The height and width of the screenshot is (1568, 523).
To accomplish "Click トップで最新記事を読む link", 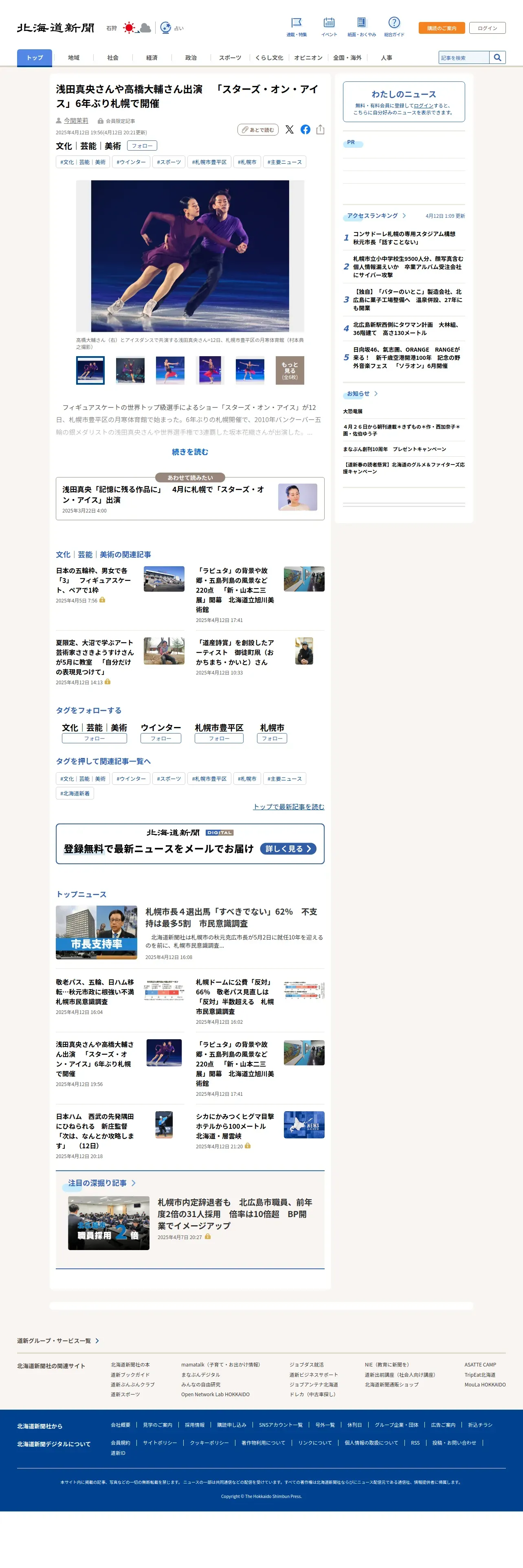I will (289, 806).
